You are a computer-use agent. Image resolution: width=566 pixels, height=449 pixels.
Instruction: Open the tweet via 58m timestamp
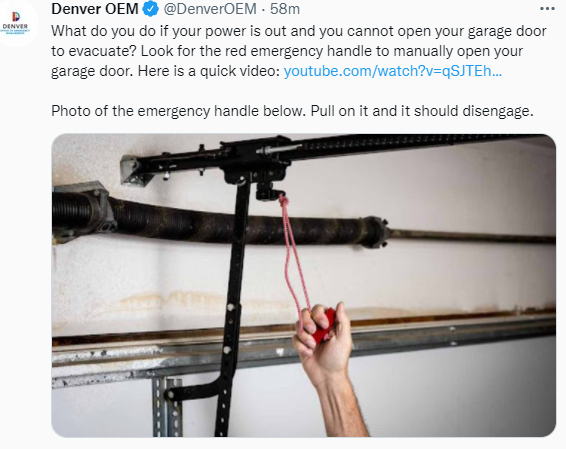click(285, 9)
